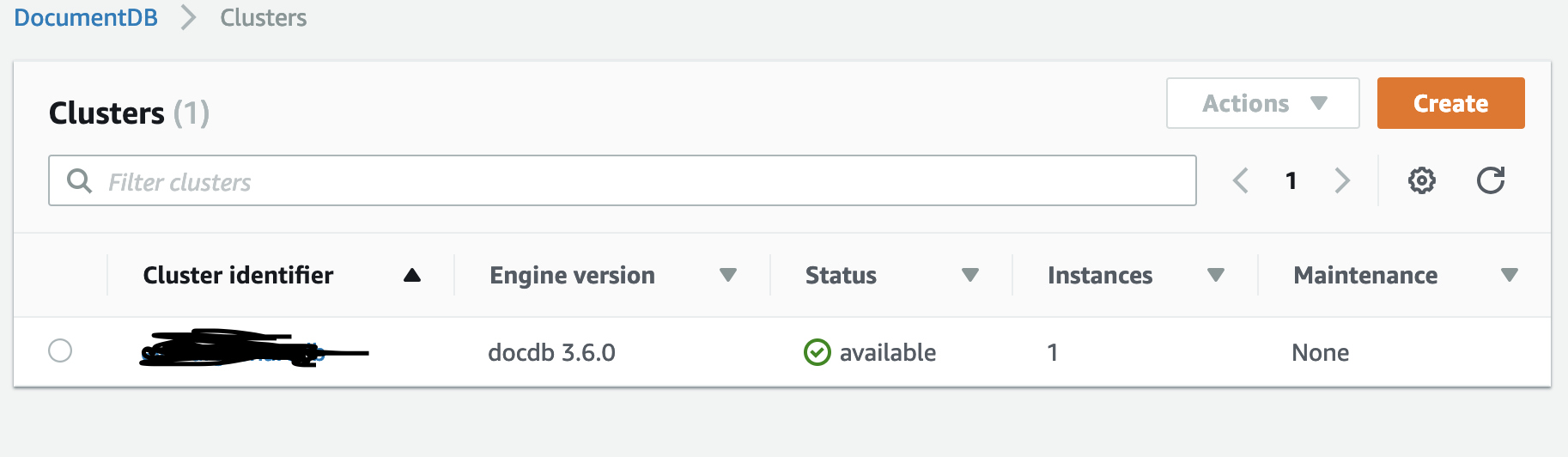Go to the previous page of clusters
The image size is (1568, 457).
[1241, 180]
